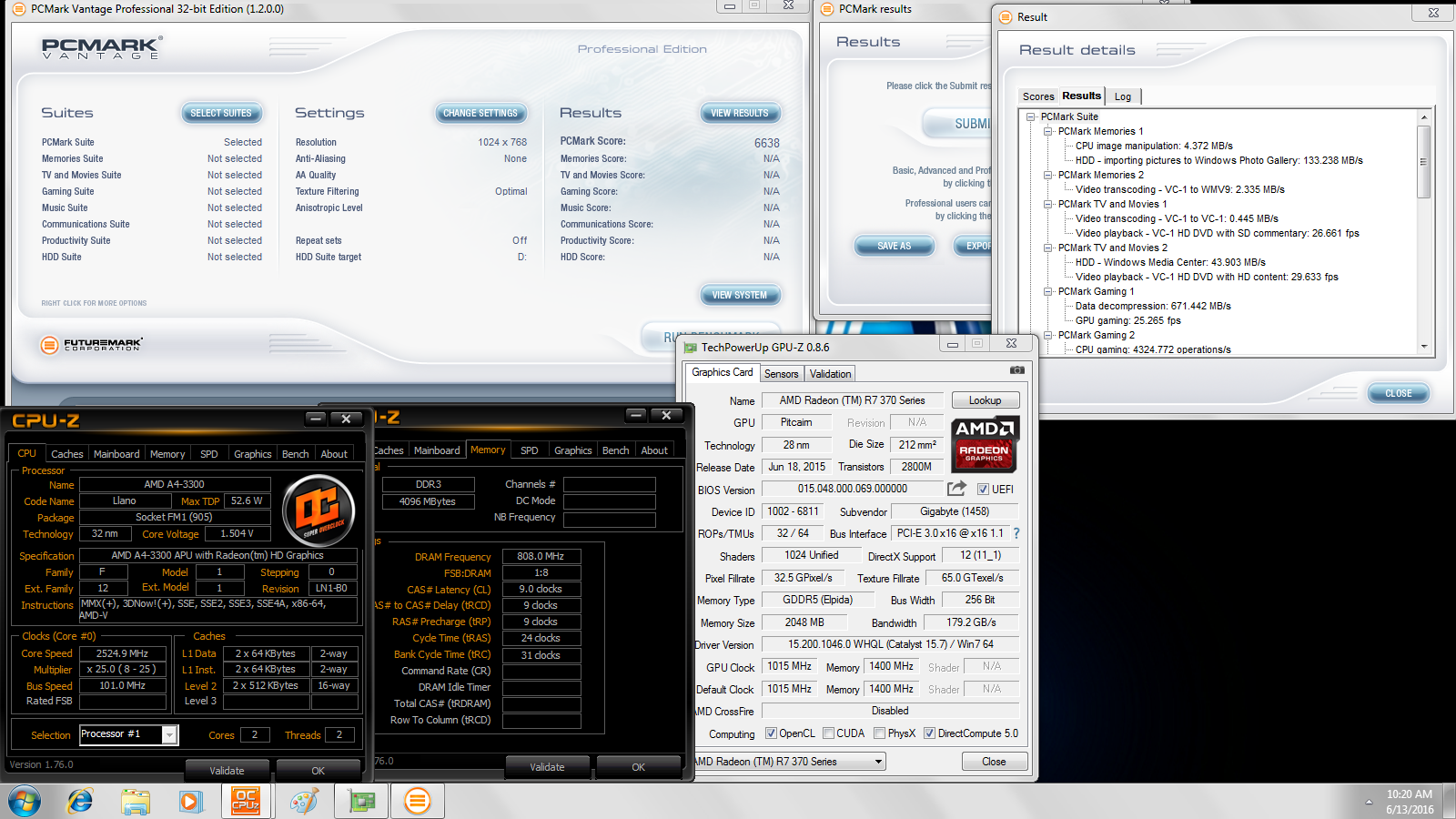Screen dimensions: 1456x819
Task: Click the PCMark Vantage title bar icon
Action: pos(18,9)
